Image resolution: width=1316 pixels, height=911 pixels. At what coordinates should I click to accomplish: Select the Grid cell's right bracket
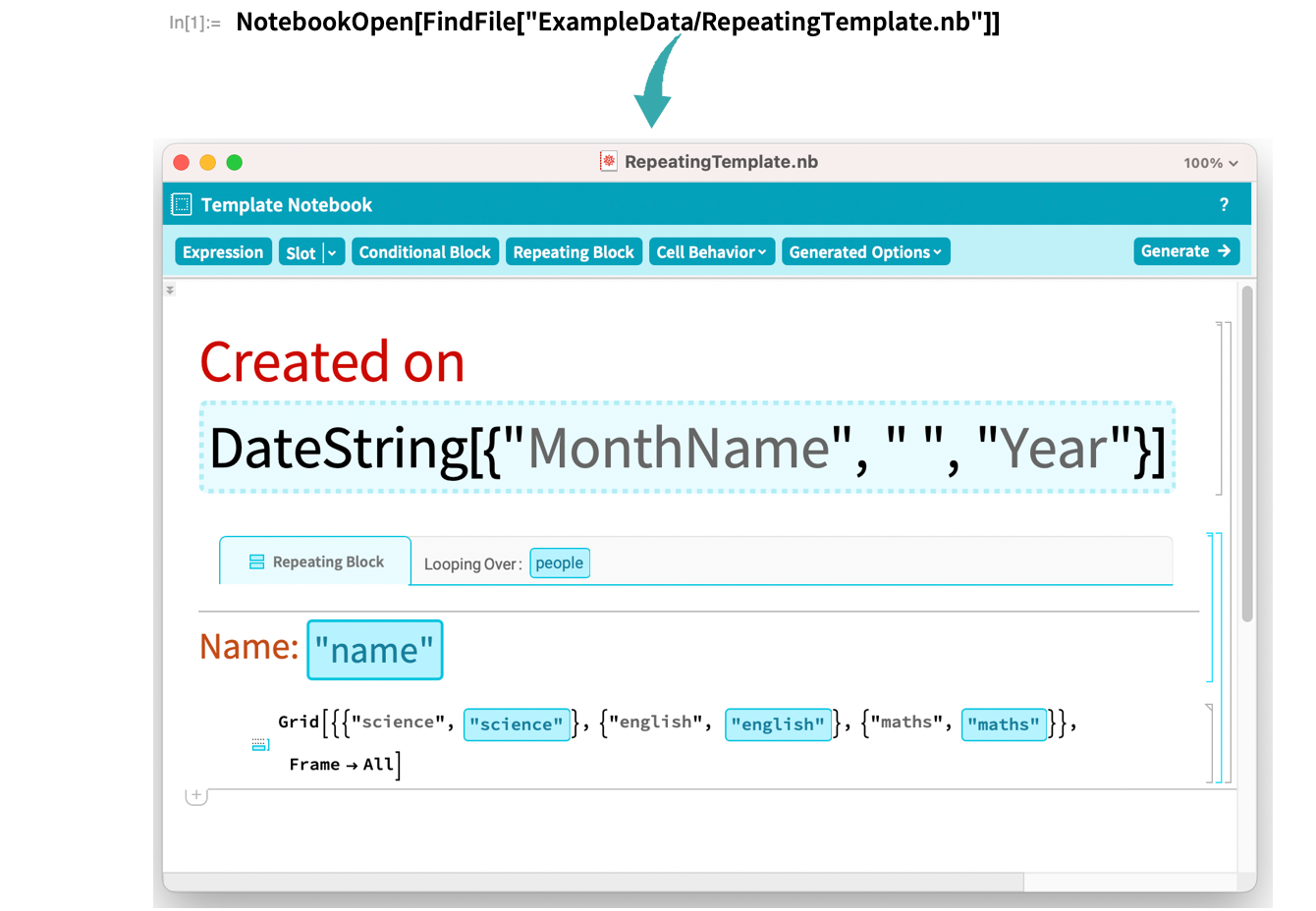click(x=1210, y=743)
